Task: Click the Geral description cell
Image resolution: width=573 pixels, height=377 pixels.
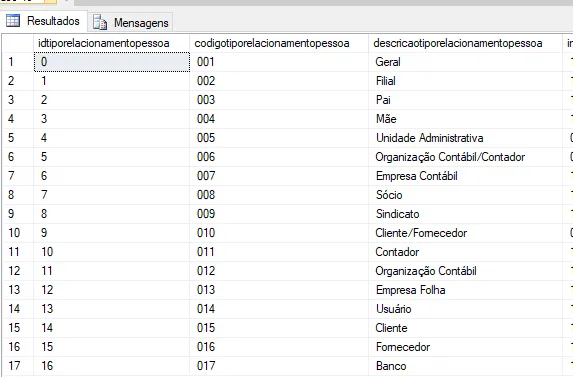Action: [466, 62]
